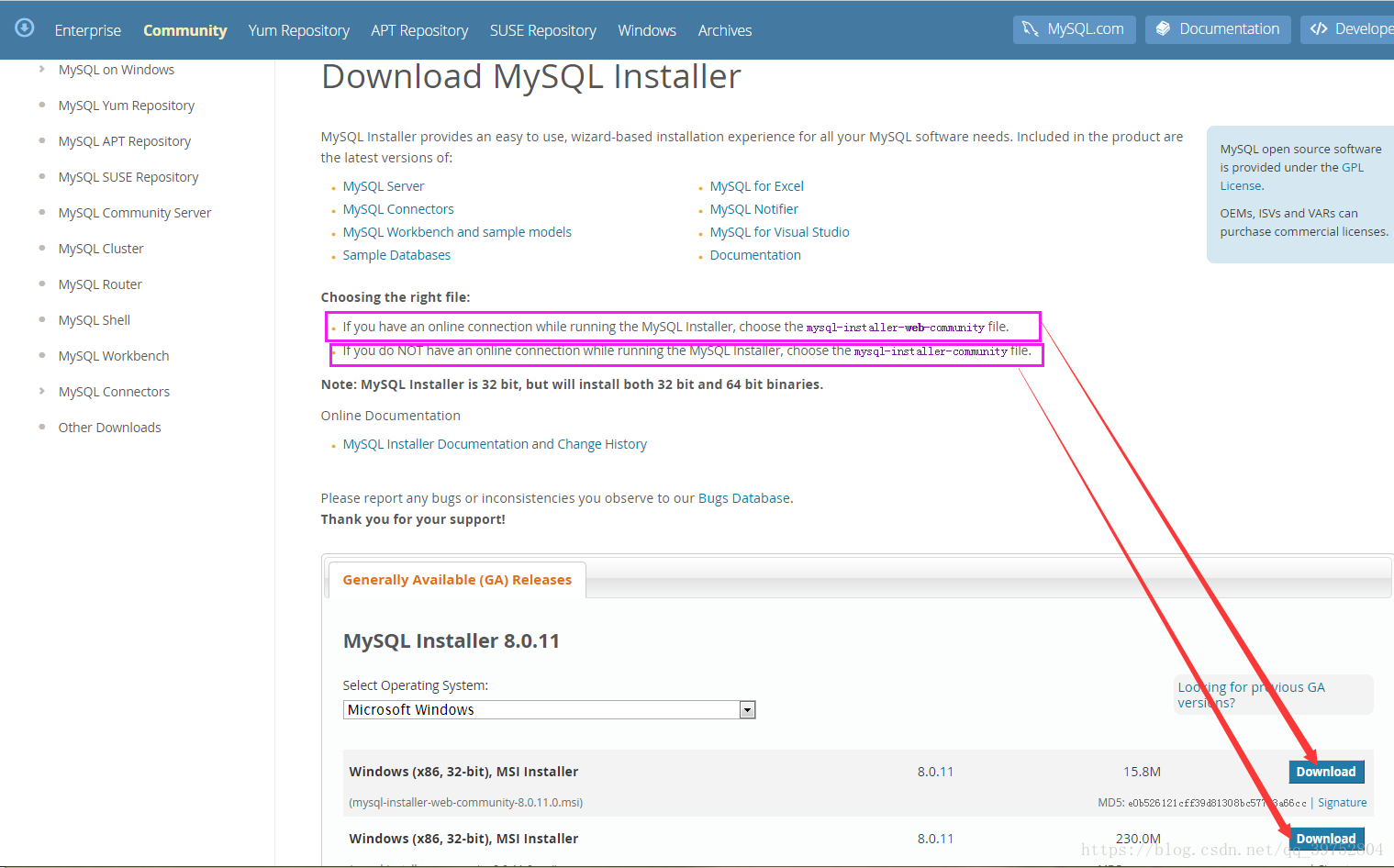Open MySQL Cluster in sidebar
Viewport: 1394px width, 868px height.
(x=100, y=249)
